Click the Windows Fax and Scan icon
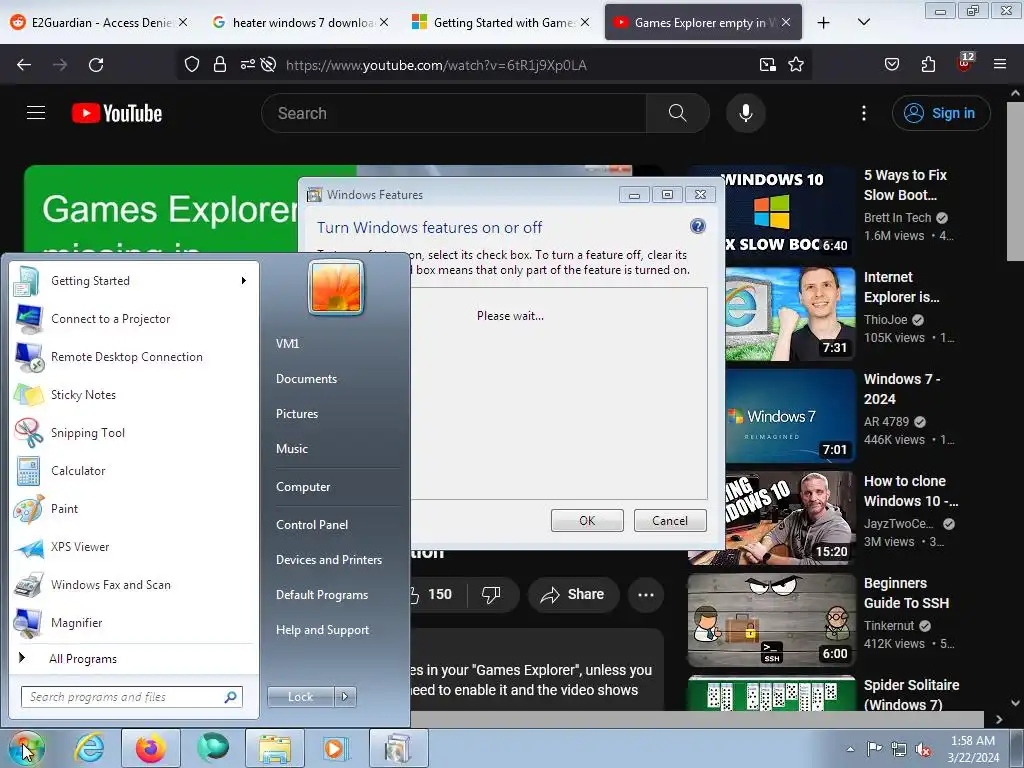Viewport: 1024px width, 768px height. (x=29, y=585)
